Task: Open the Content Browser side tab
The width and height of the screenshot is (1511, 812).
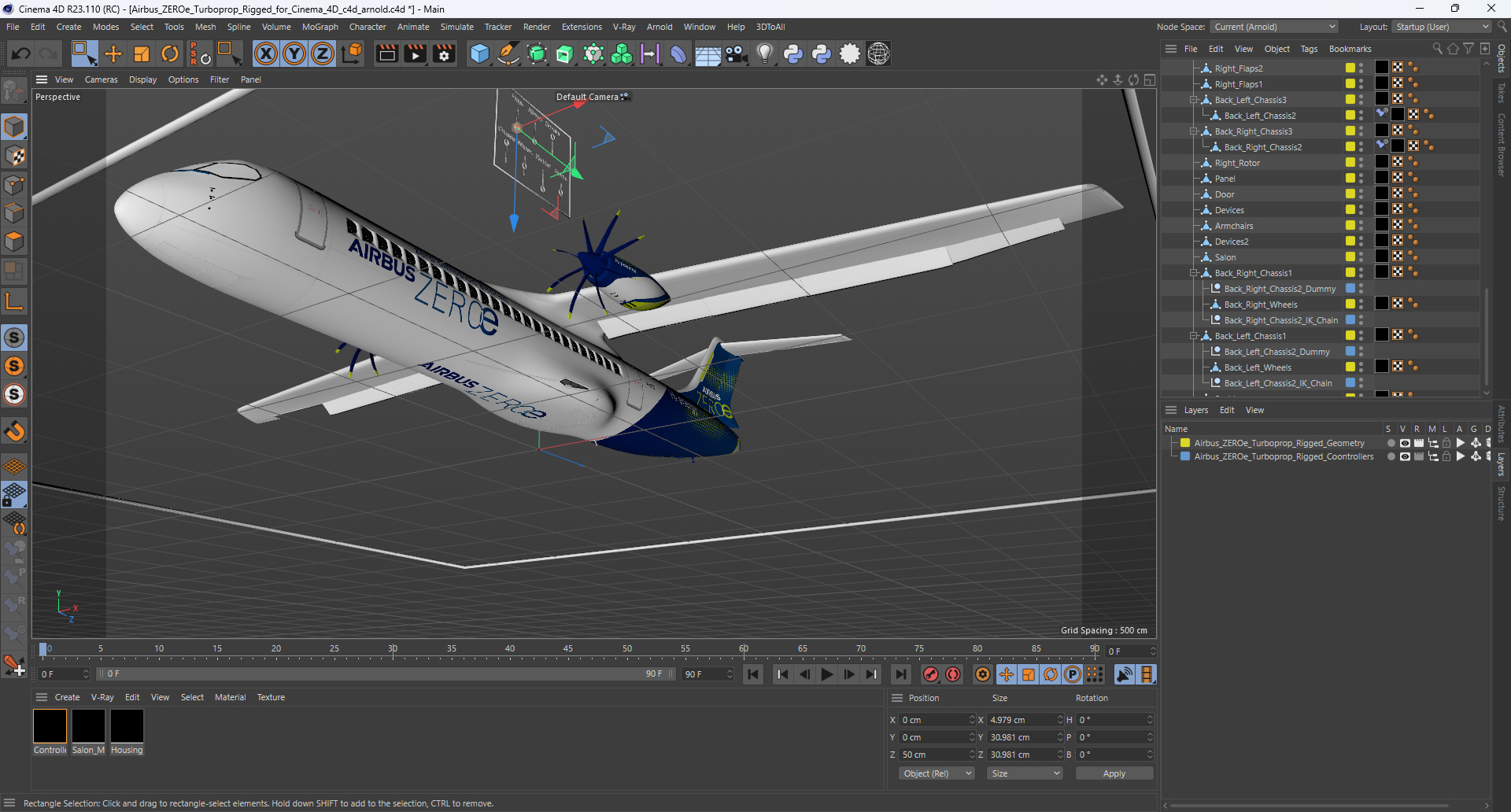Action: [1502, 143]
